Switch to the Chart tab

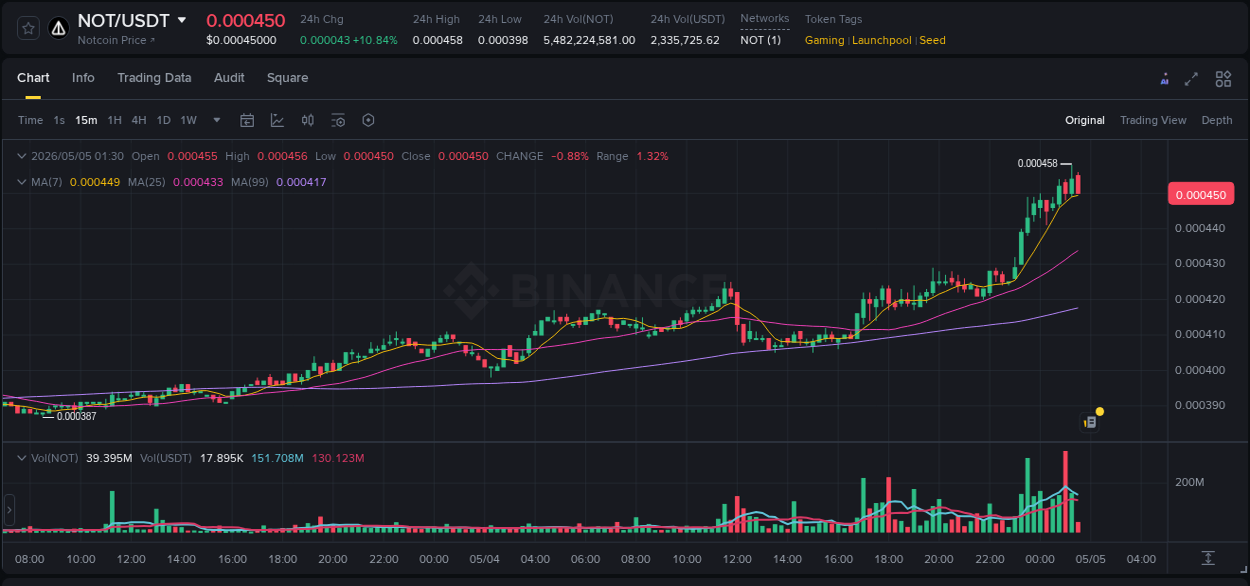[33, 78]
